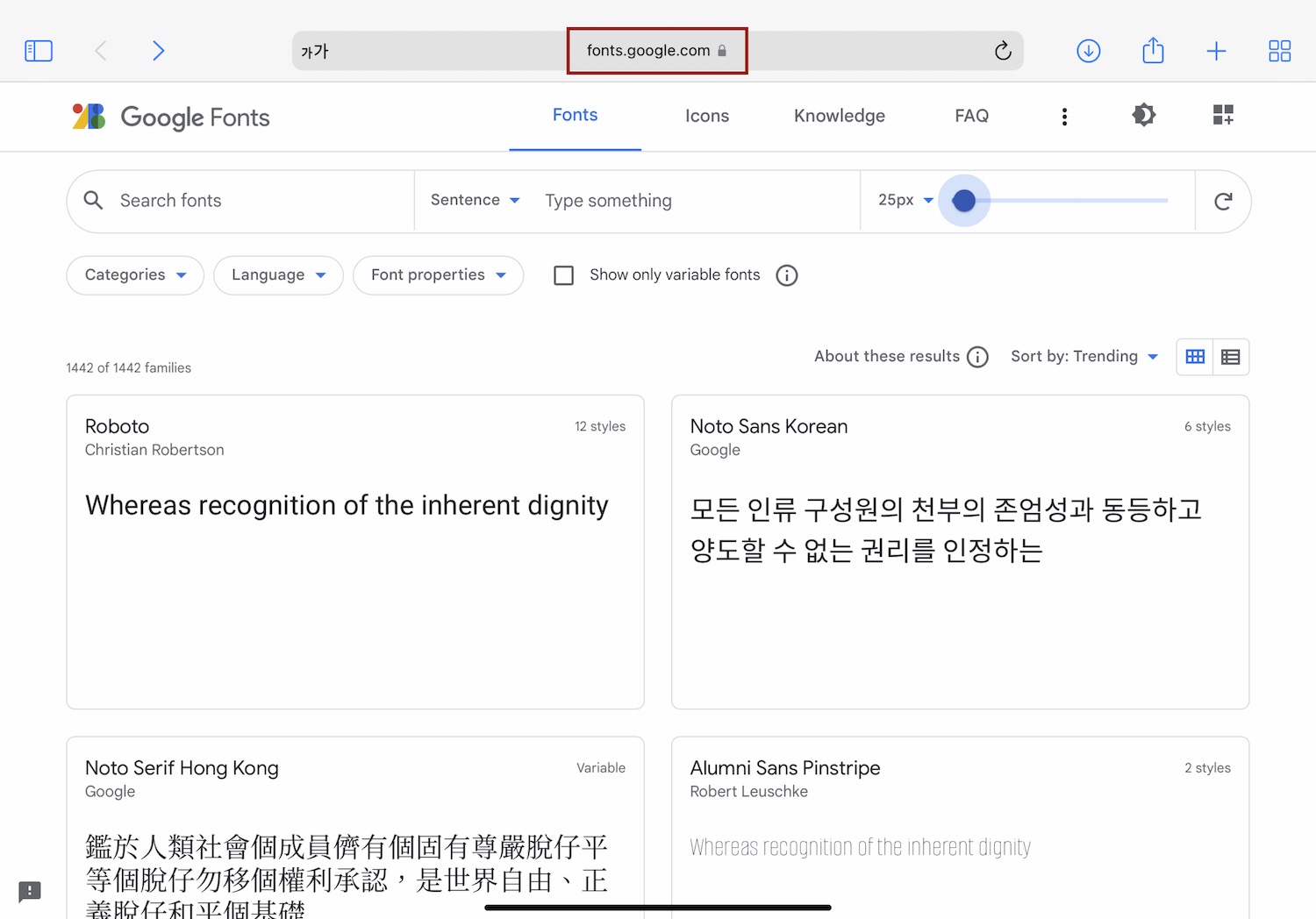The height and width of the screenshot is (919, 1316).
Task: Click the 6 styles label
Action: click(1207, 426)
